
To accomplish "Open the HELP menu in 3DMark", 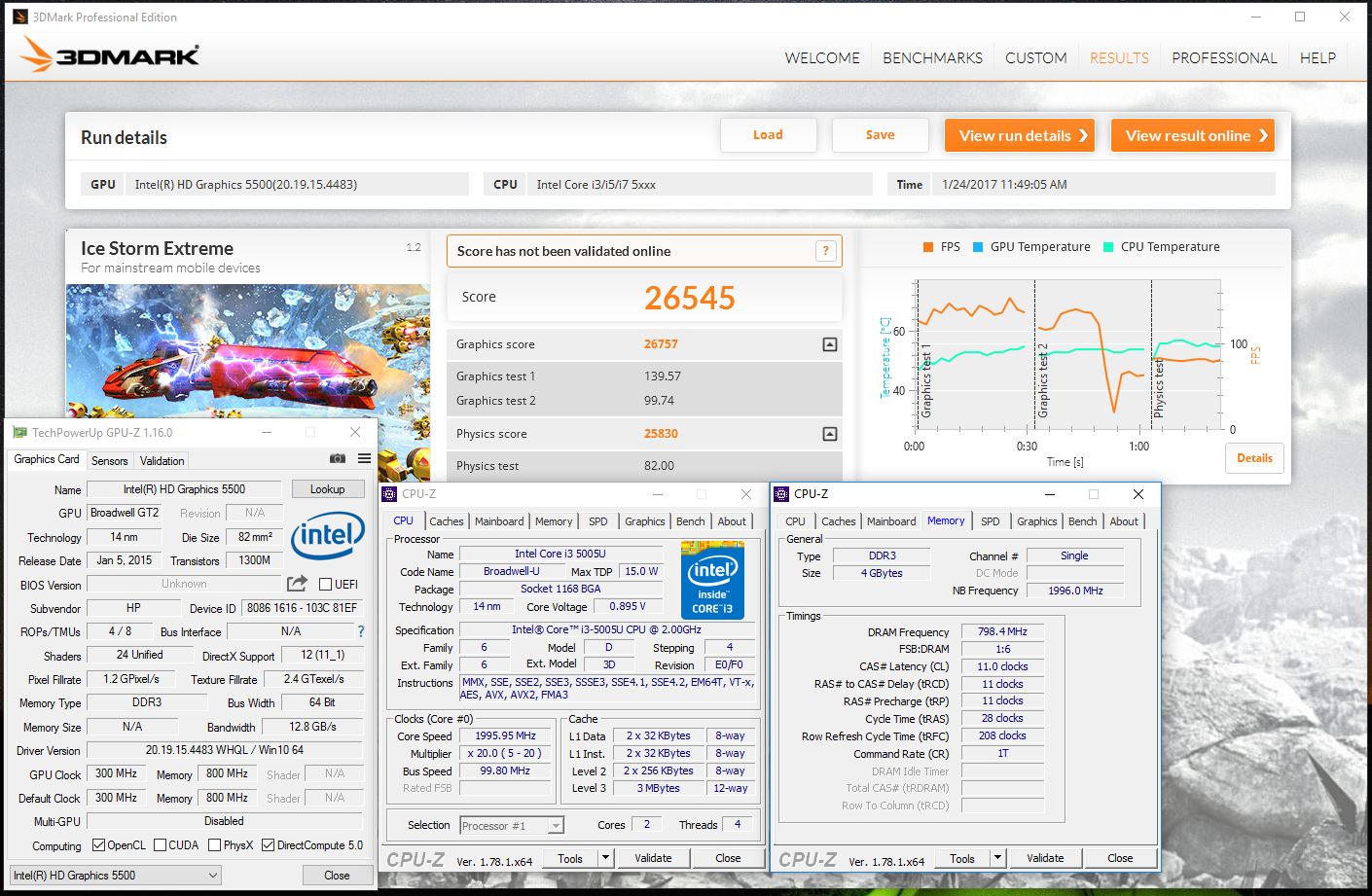I will point(1318,58).
